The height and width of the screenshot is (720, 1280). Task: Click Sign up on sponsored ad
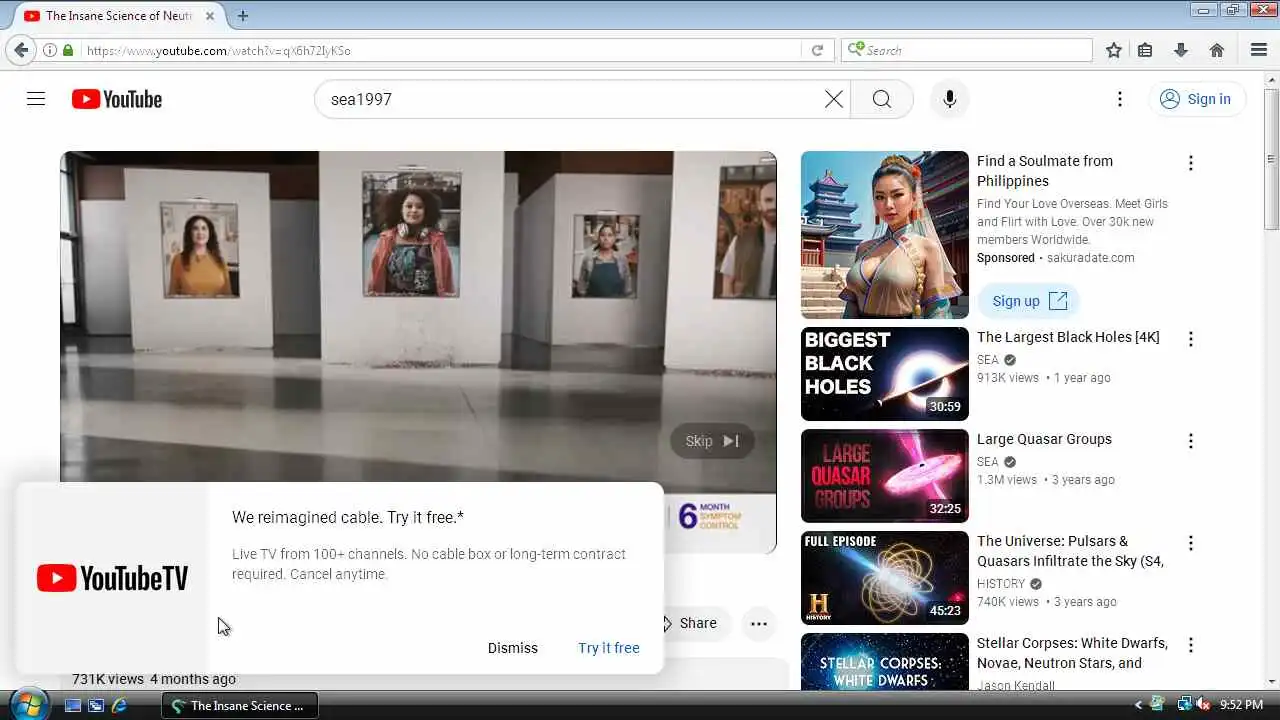1029,301
